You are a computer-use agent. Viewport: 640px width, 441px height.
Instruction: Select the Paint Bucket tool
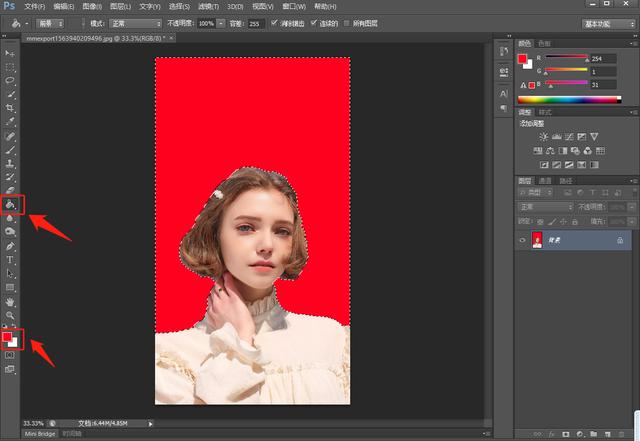pos(11,204)
